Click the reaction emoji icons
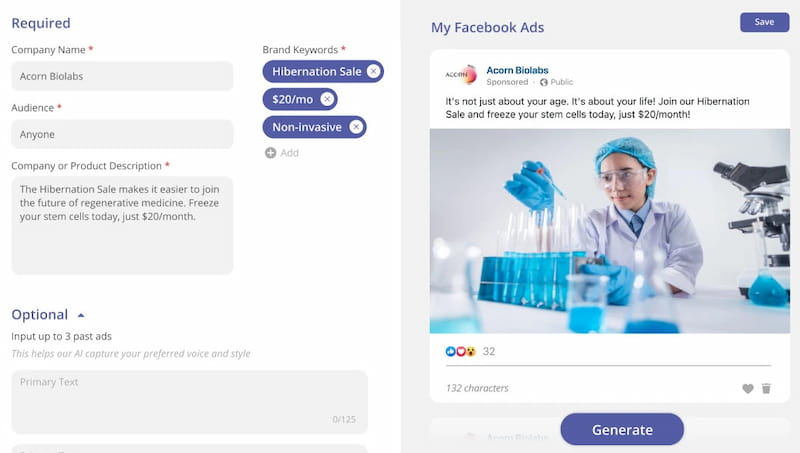 coord(461,351)
